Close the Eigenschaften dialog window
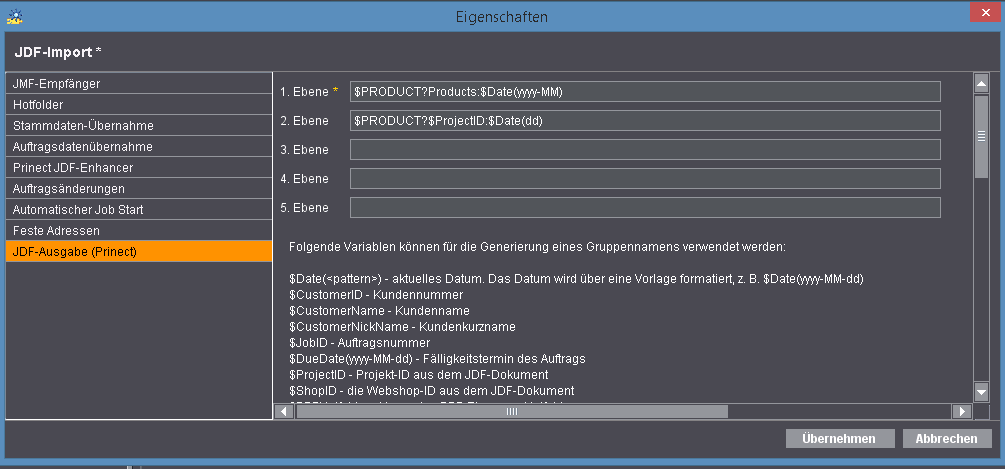Image resolution: width=1005 pixels, height=469 pixels. (986, 12)
